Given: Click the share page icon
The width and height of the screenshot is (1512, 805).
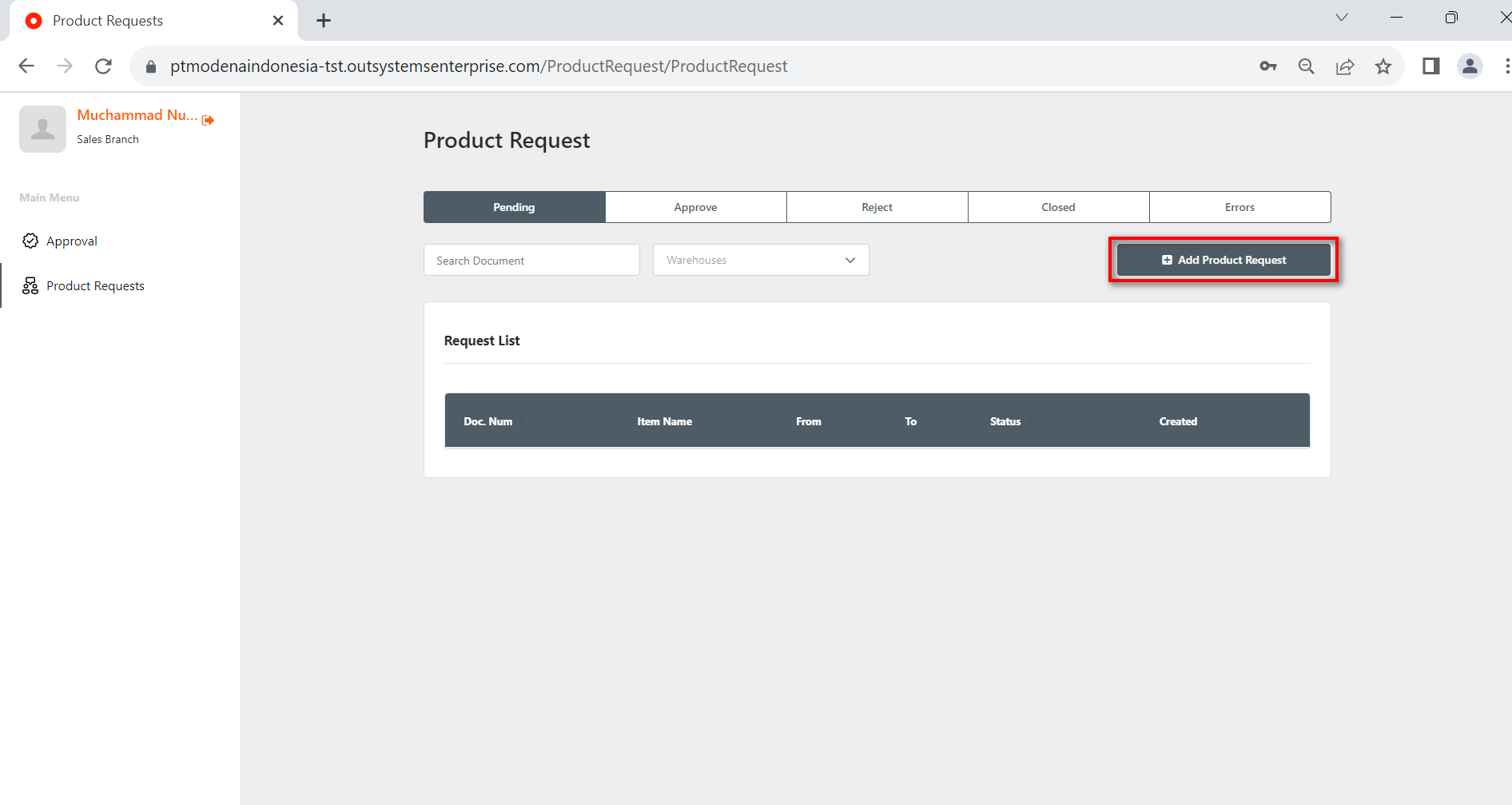Looking at the screenshot, I should coord(1345,66).
